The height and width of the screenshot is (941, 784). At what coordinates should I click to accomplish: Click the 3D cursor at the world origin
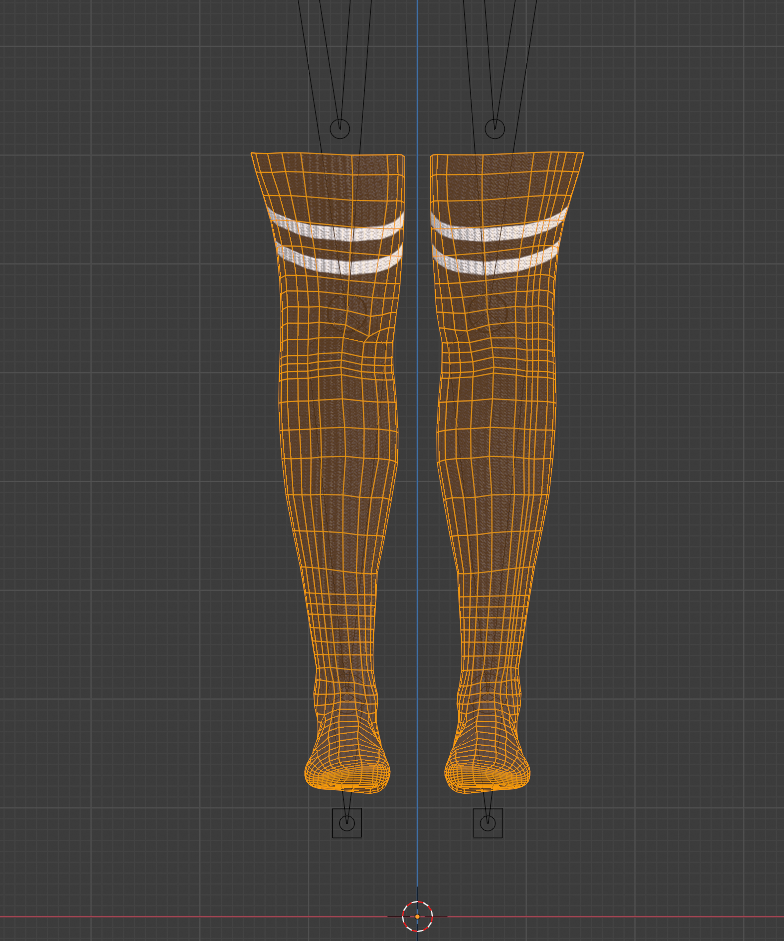pyautogui.click(x=417, y=916)
